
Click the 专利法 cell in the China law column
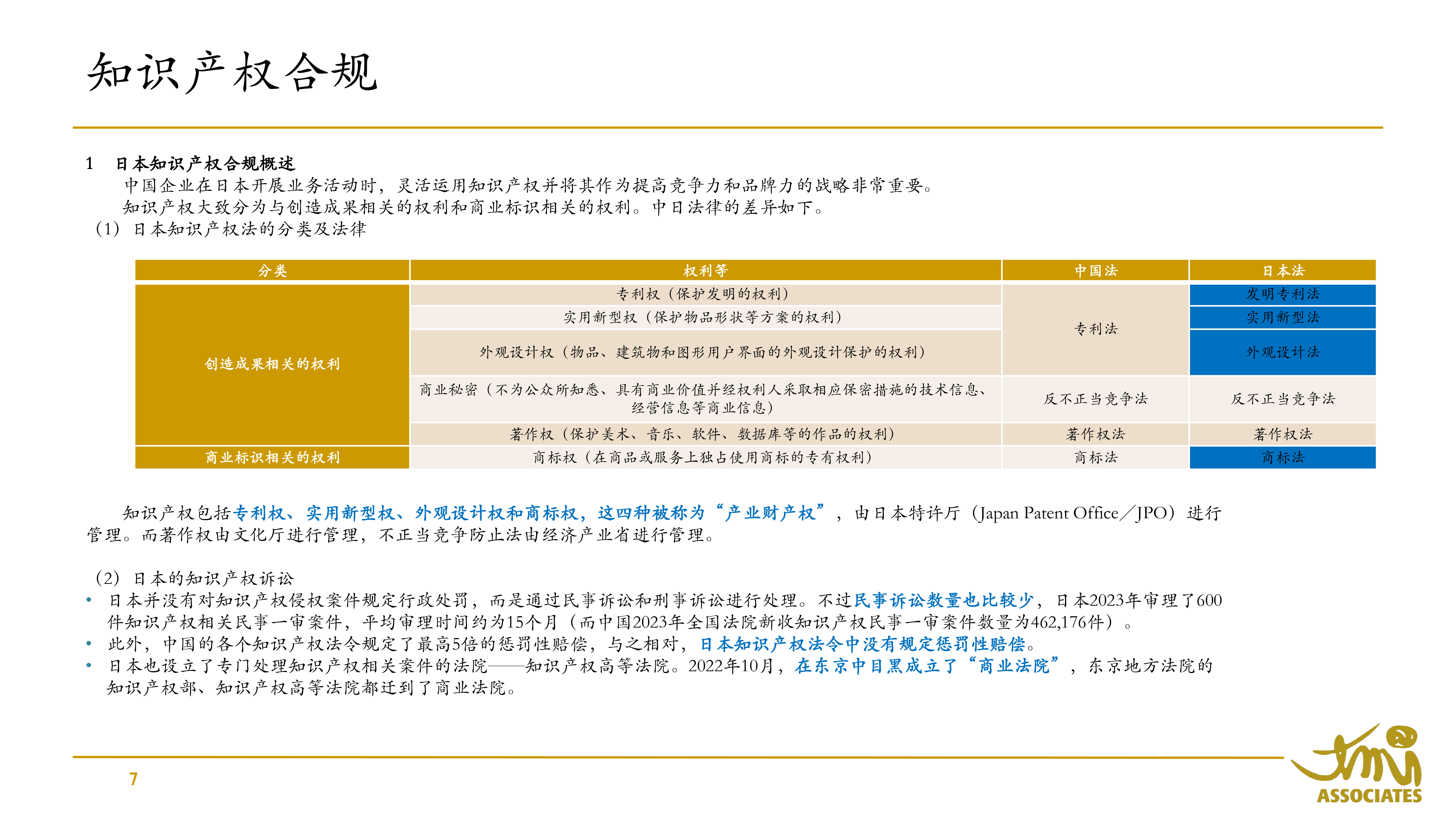point(1095,329)
